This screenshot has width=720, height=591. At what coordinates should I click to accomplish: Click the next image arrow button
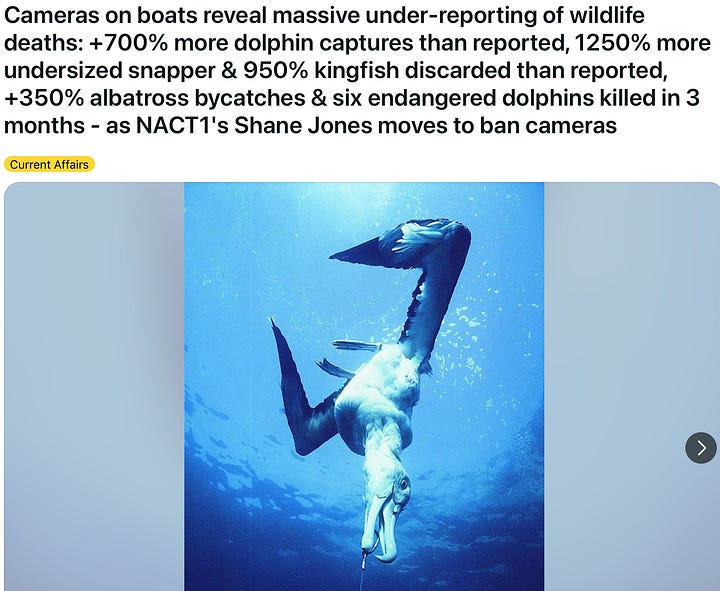point(701,448)
